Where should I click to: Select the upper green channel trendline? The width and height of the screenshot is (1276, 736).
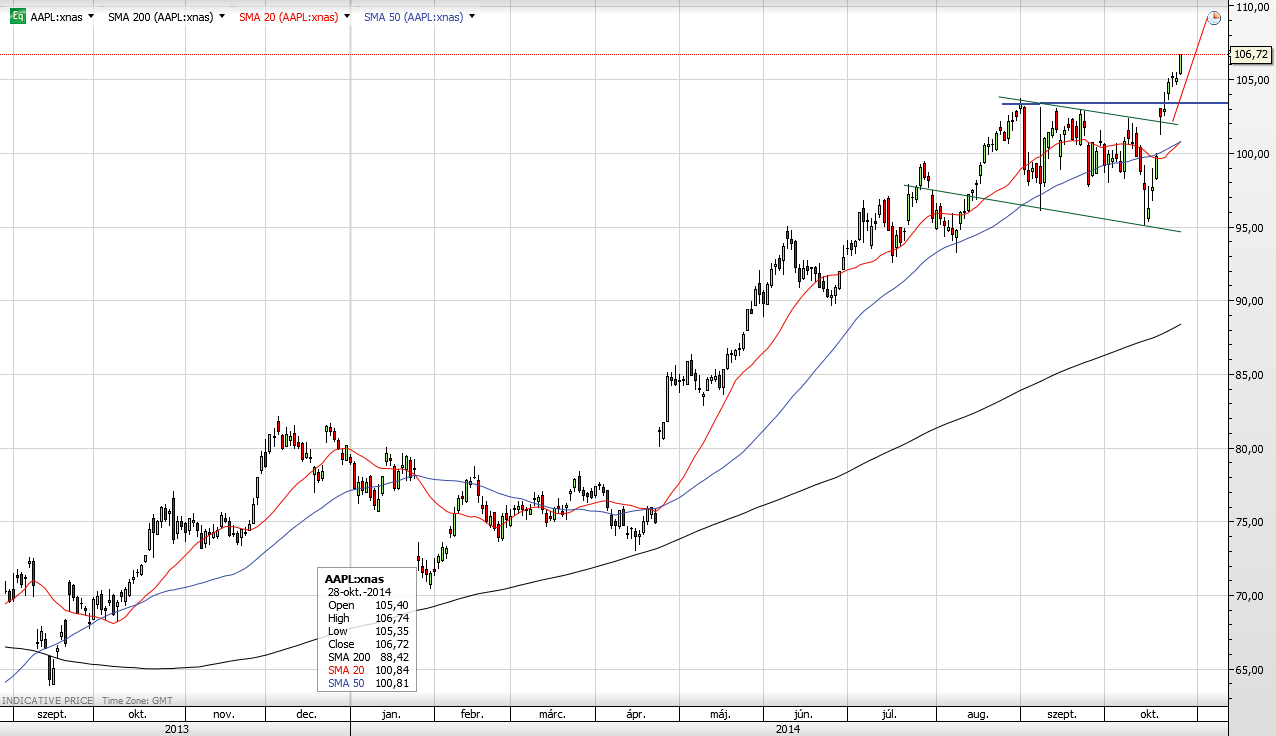[x=1090, y=111]
